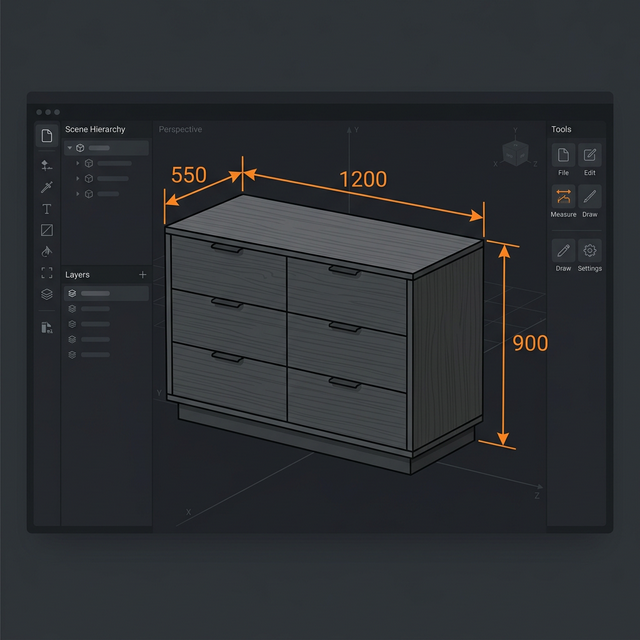Select the highlighted top layer in Layers
The image size is (640, 640).
106,294
